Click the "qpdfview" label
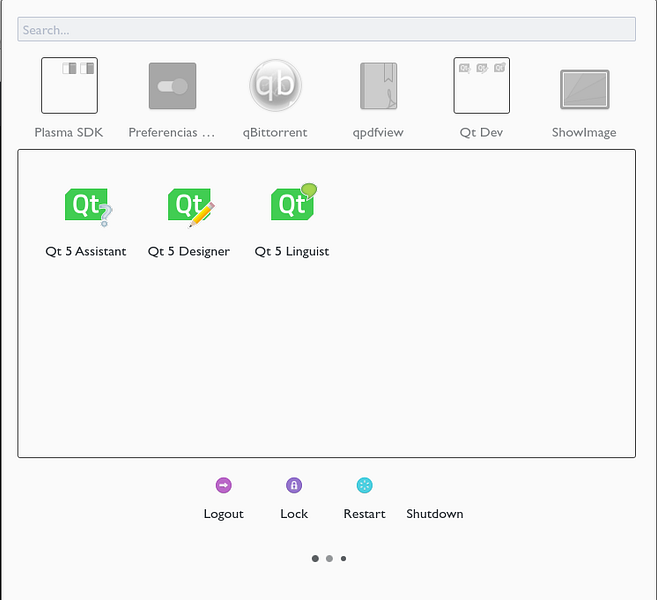The height and width of the screenshot is (600, 657). (x=378, y=133)
